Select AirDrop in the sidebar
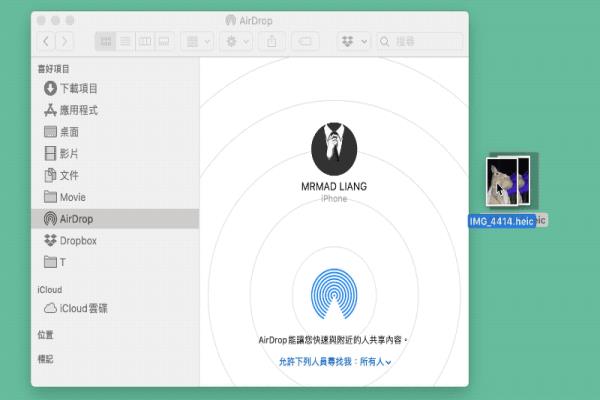Viewport: 600px width, 400px height. [x=115, y=219]
